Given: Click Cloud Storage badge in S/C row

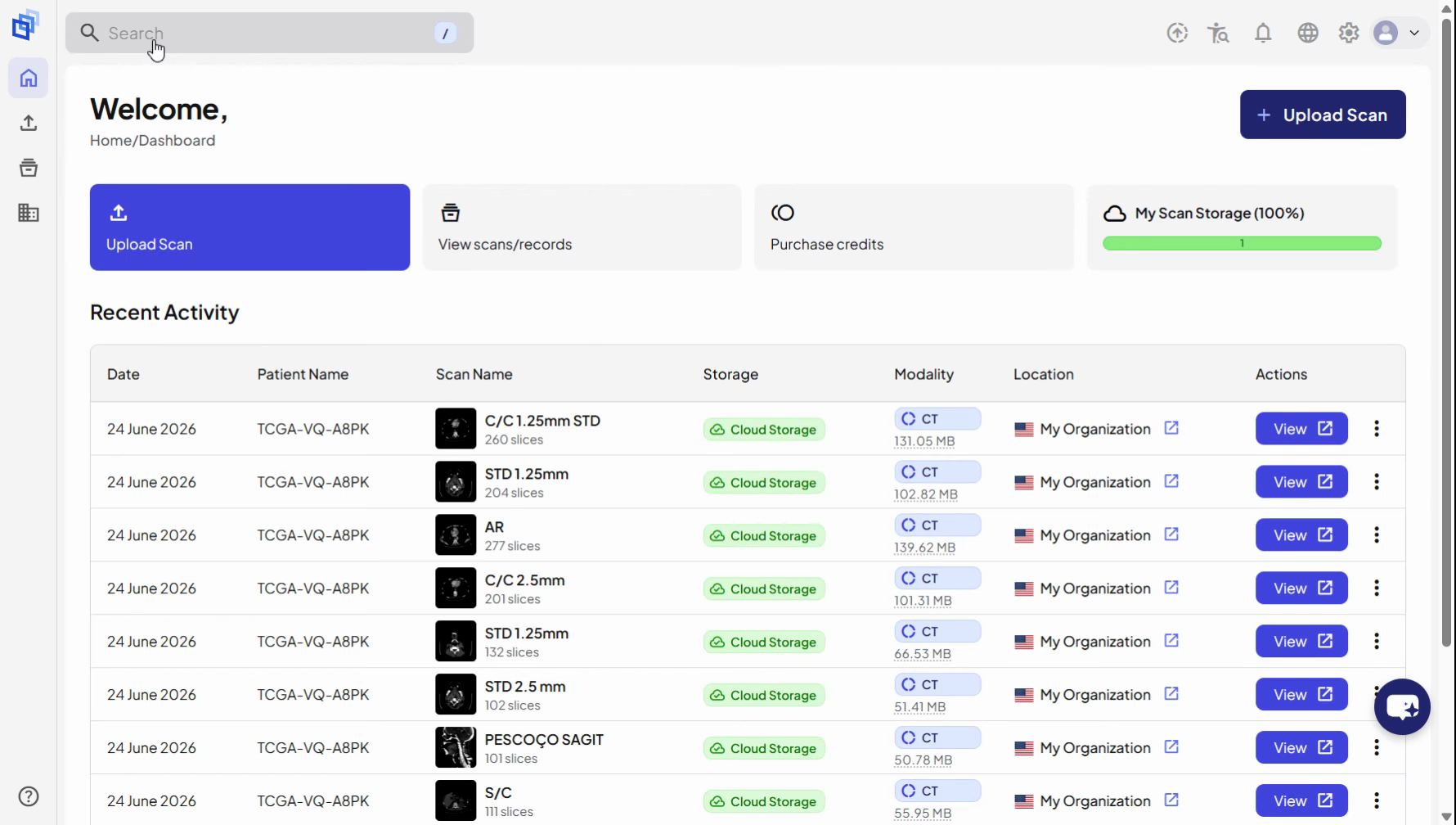Looking at the screenshot, I should coord(764,802).
